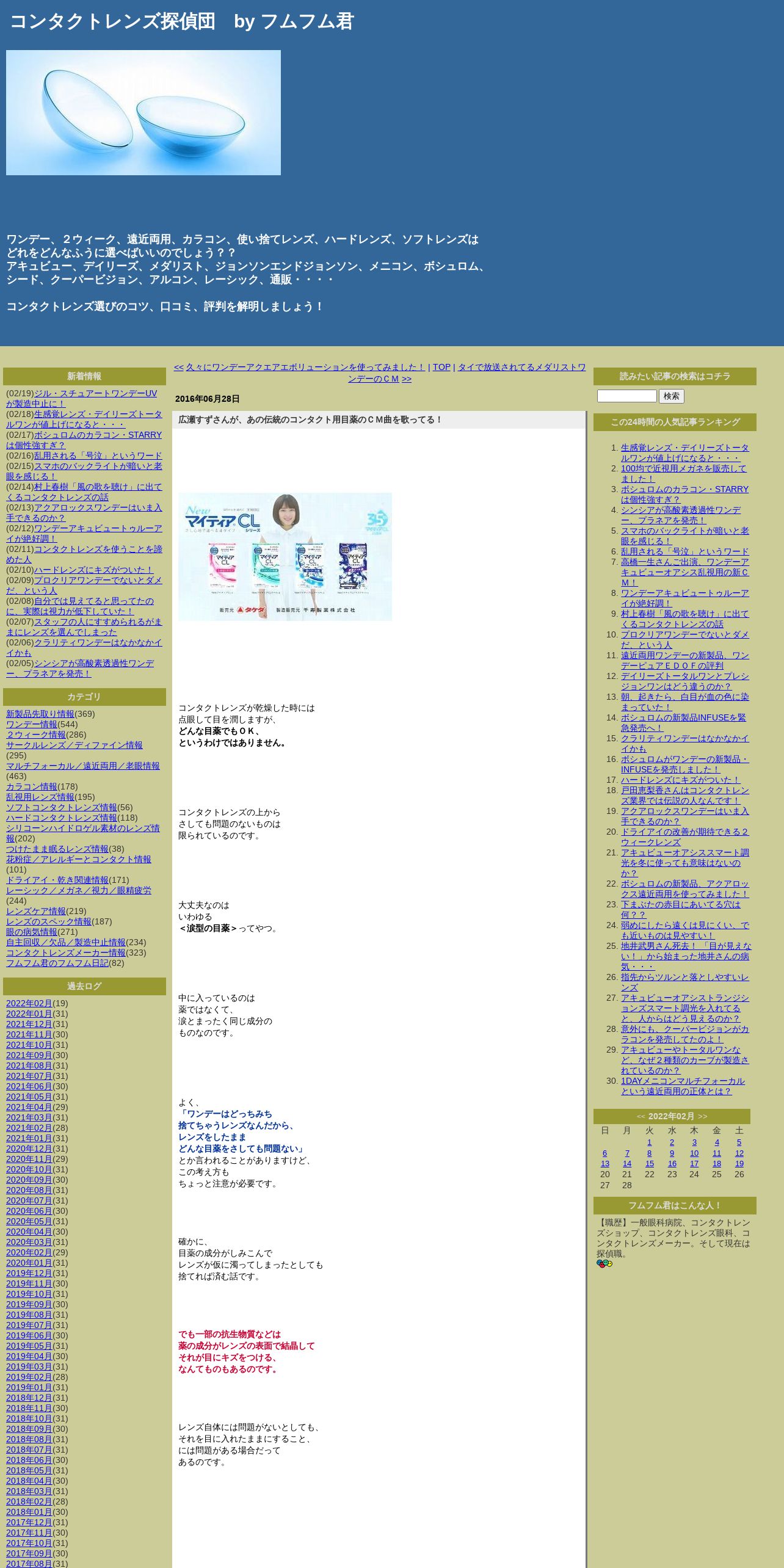
Task: Open the 2021年12月 archive link
Action: point(29,1024)
